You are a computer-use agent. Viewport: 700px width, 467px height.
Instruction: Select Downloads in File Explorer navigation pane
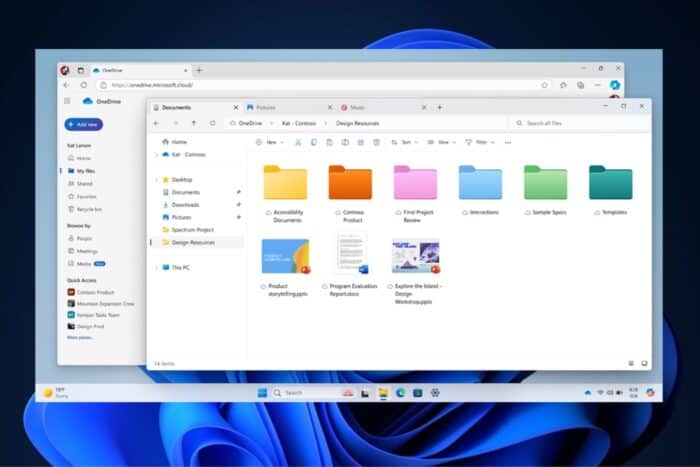point(185,205)
